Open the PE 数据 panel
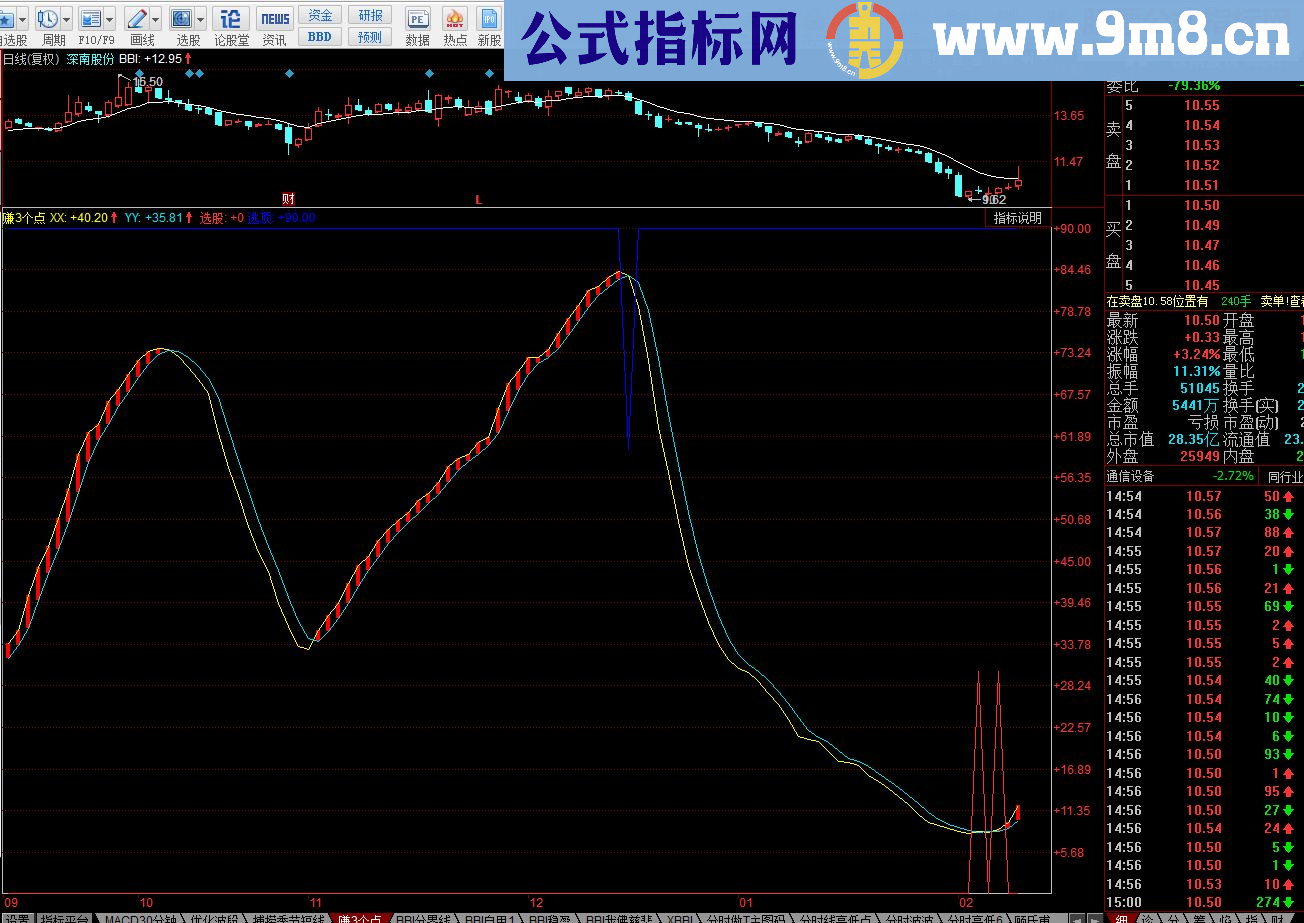 click(x=419, y=17)
